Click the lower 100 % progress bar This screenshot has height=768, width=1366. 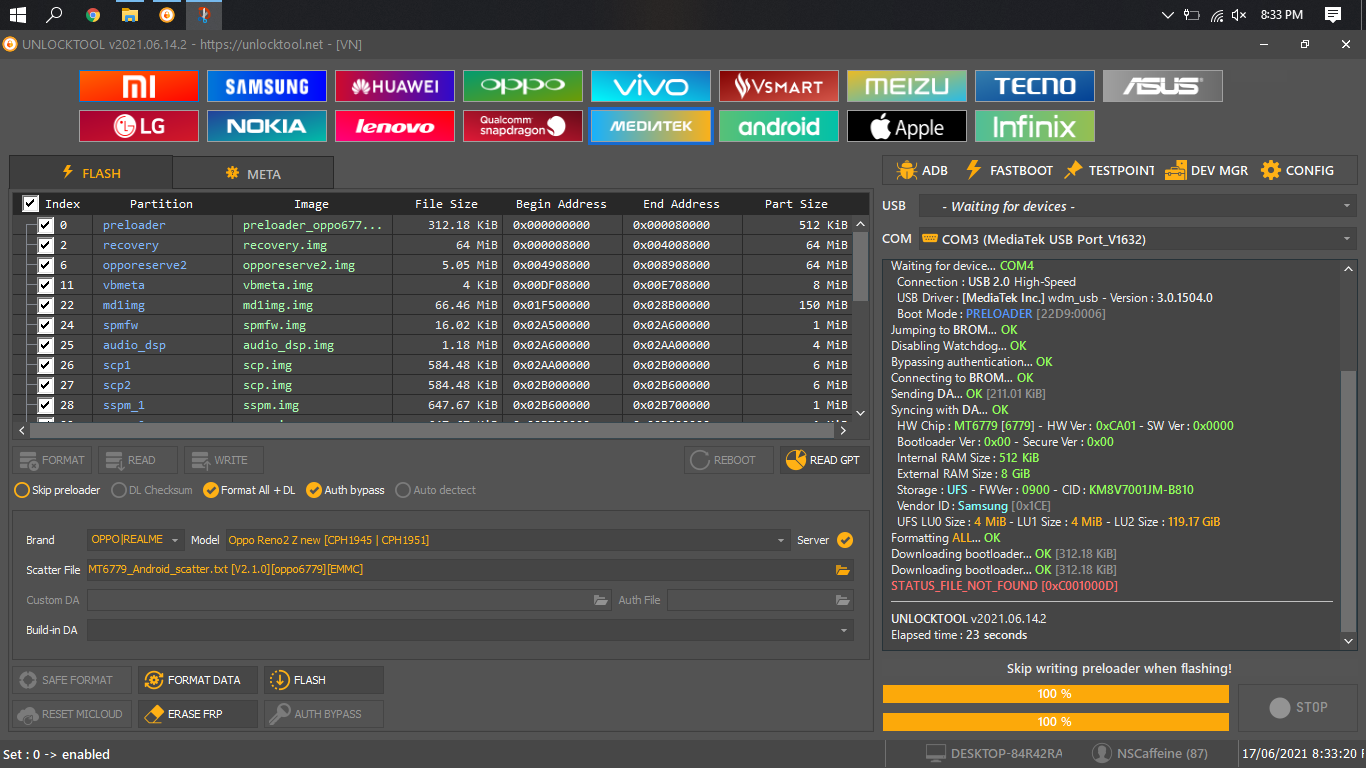(1056, 721)
